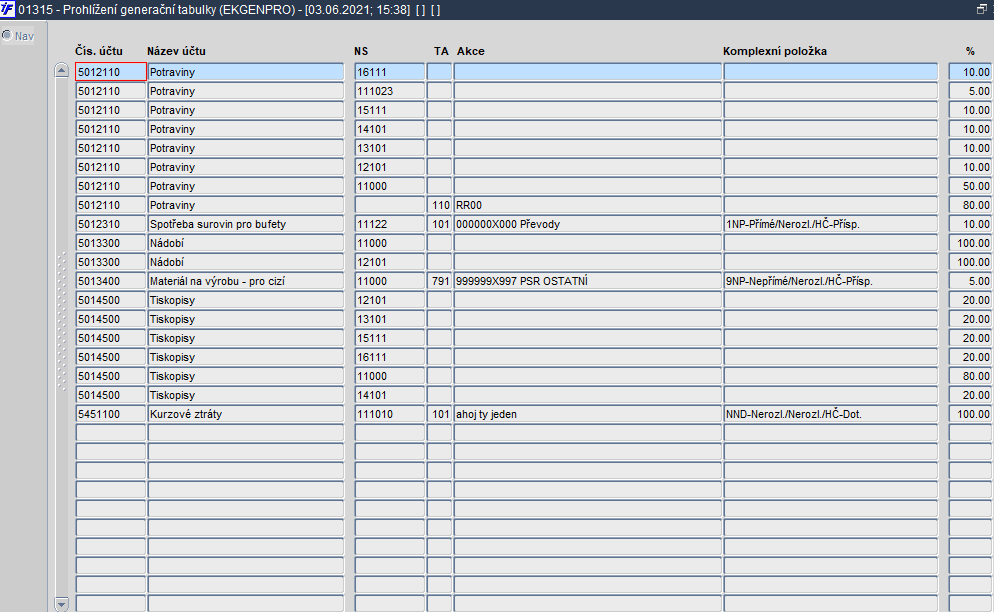Select the Nav radio button
The width and height of the screenshot is (994, 612).
point(7,36)
